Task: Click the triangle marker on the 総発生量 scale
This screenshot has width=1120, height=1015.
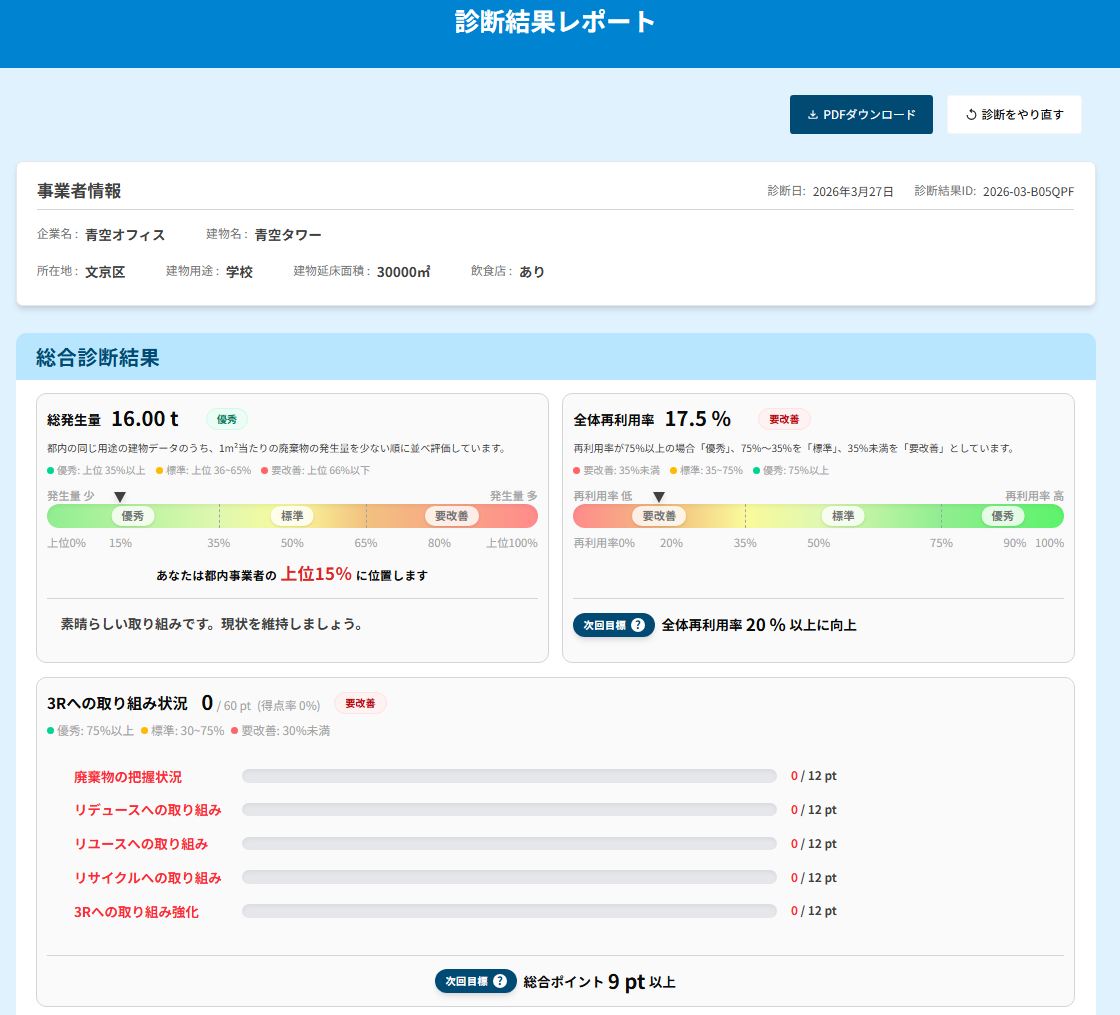Action: coord(120,497)
